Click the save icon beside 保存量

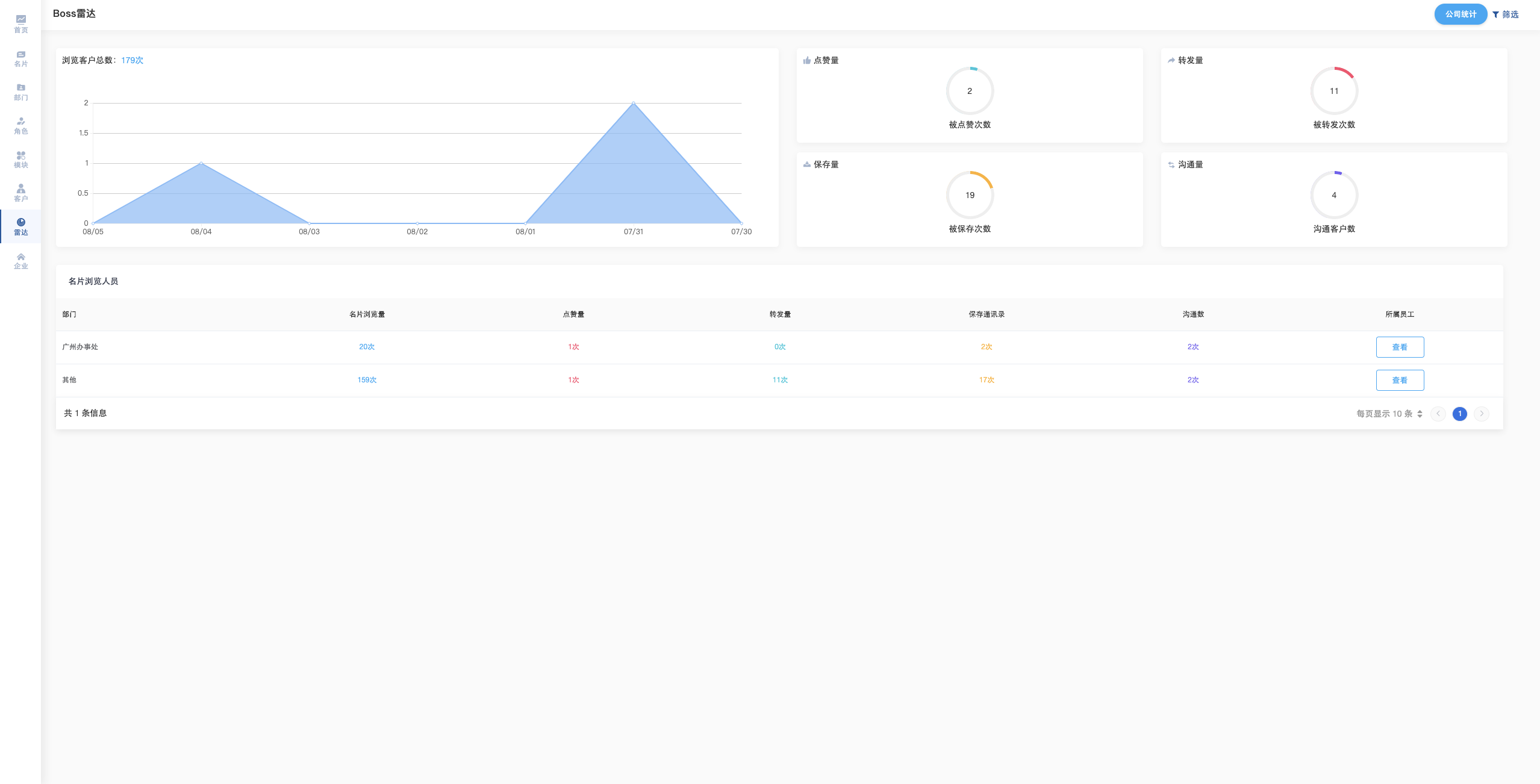pyautogui.click(x=806, y=164)
